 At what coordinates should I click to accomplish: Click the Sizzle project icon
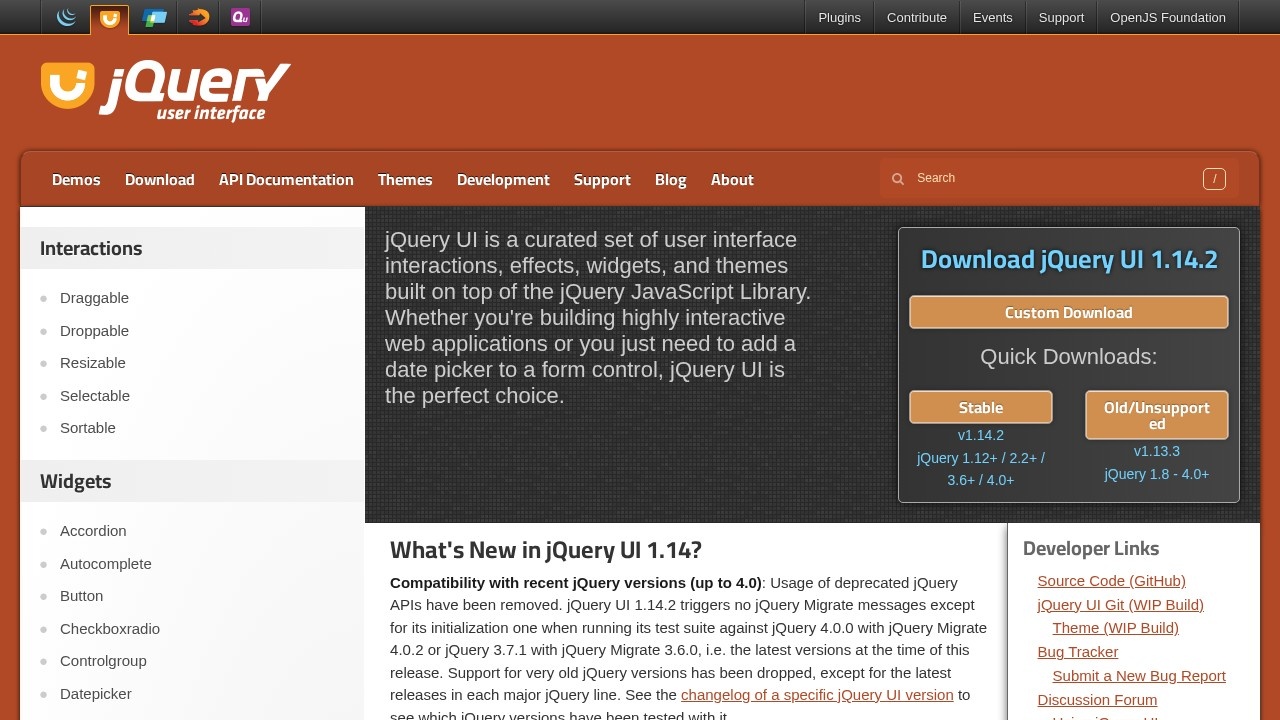coord(197,17)
